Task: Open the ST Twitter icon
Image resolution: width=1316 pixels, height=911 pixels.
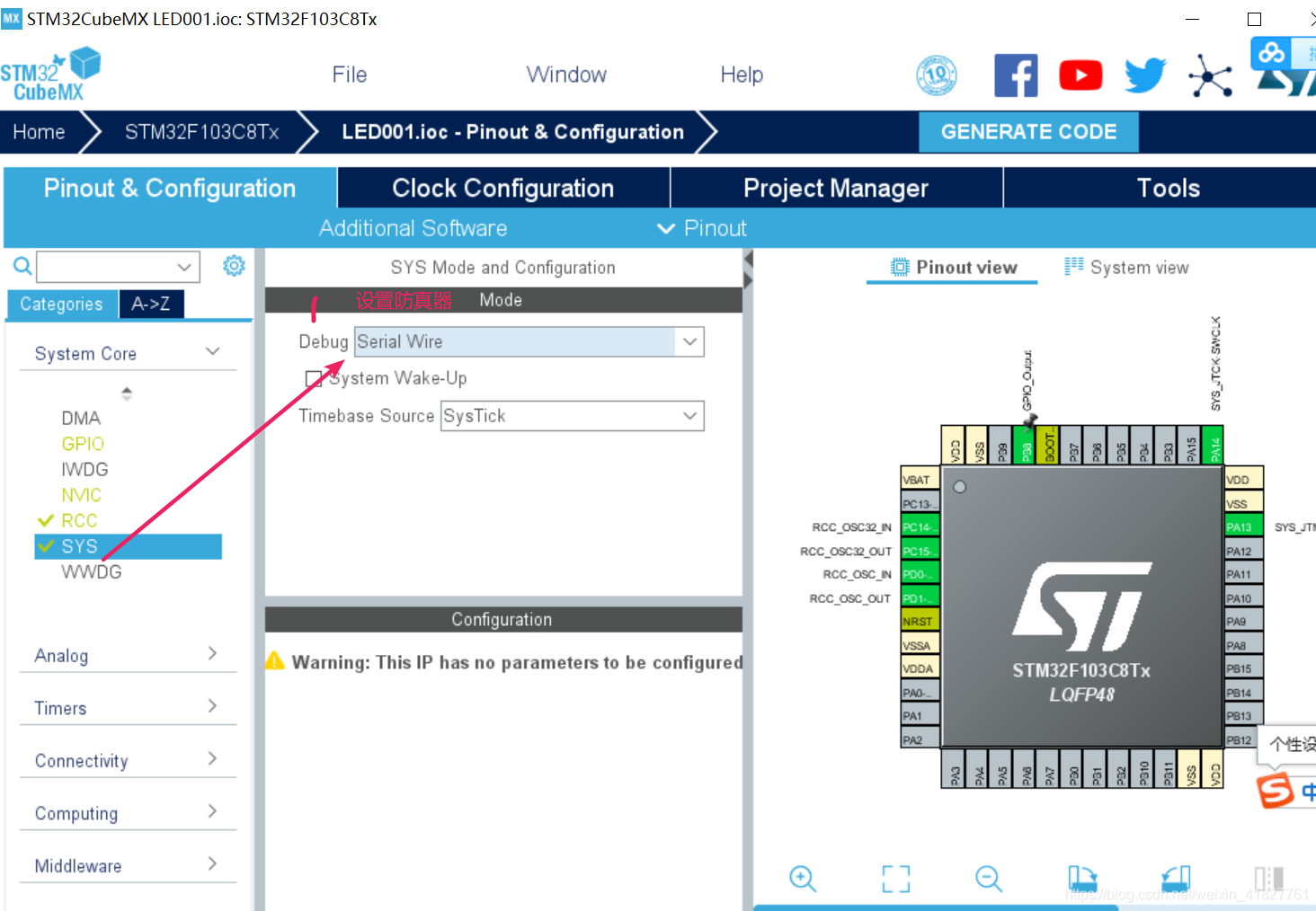Action: [1145, 75]
